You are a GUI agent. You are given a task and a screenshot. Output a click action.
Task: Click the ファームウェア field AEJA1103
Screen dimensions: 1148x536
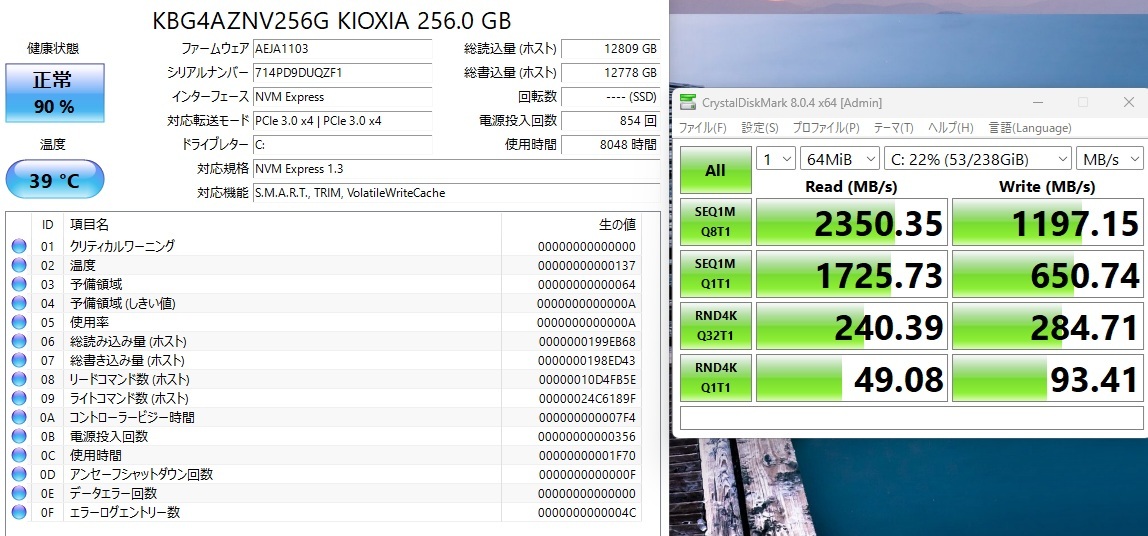tap(343, 49)
